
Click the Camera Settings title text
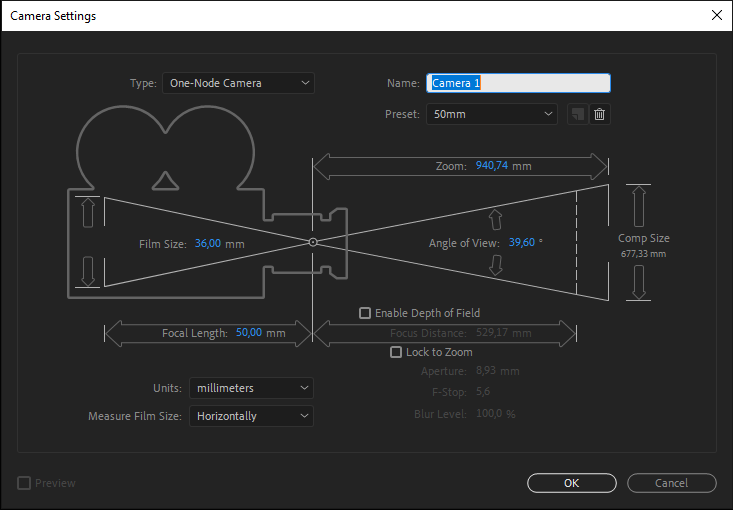pyautogui.click(x=53, y=16)
